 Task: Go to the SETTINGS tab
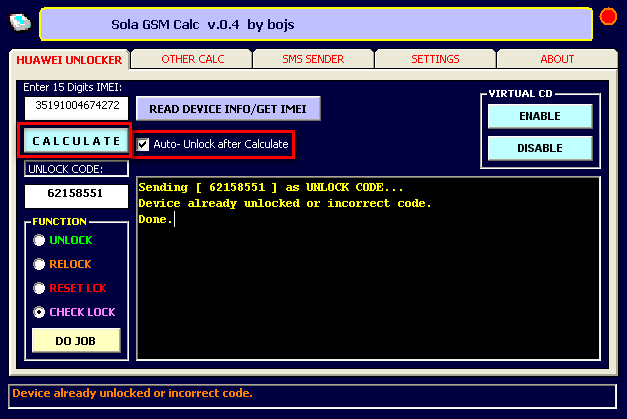tap(435, 59)
